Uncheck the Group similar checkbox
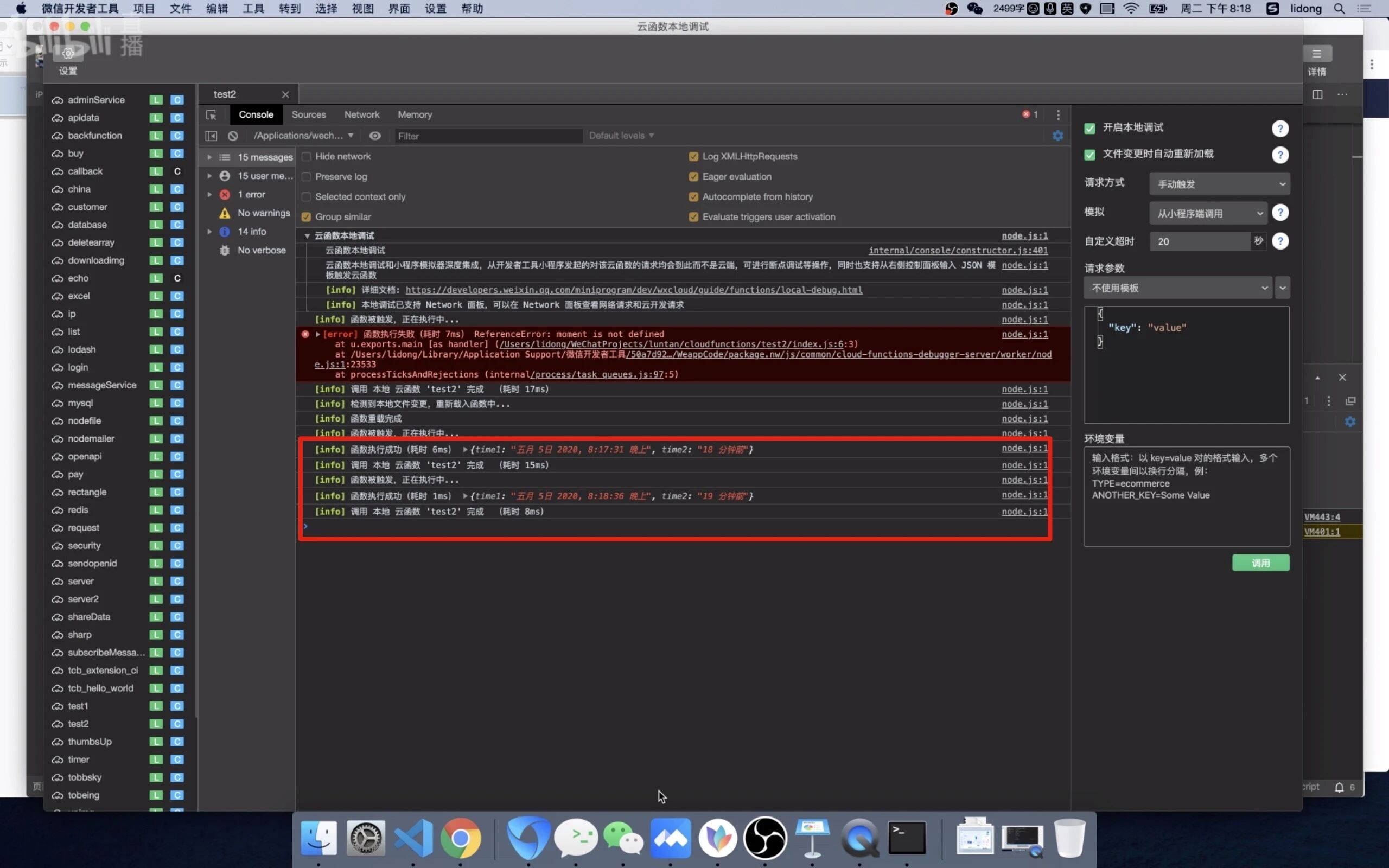Image resolution: width=1389 pixels, height=868 pixels. pos(307,217)
